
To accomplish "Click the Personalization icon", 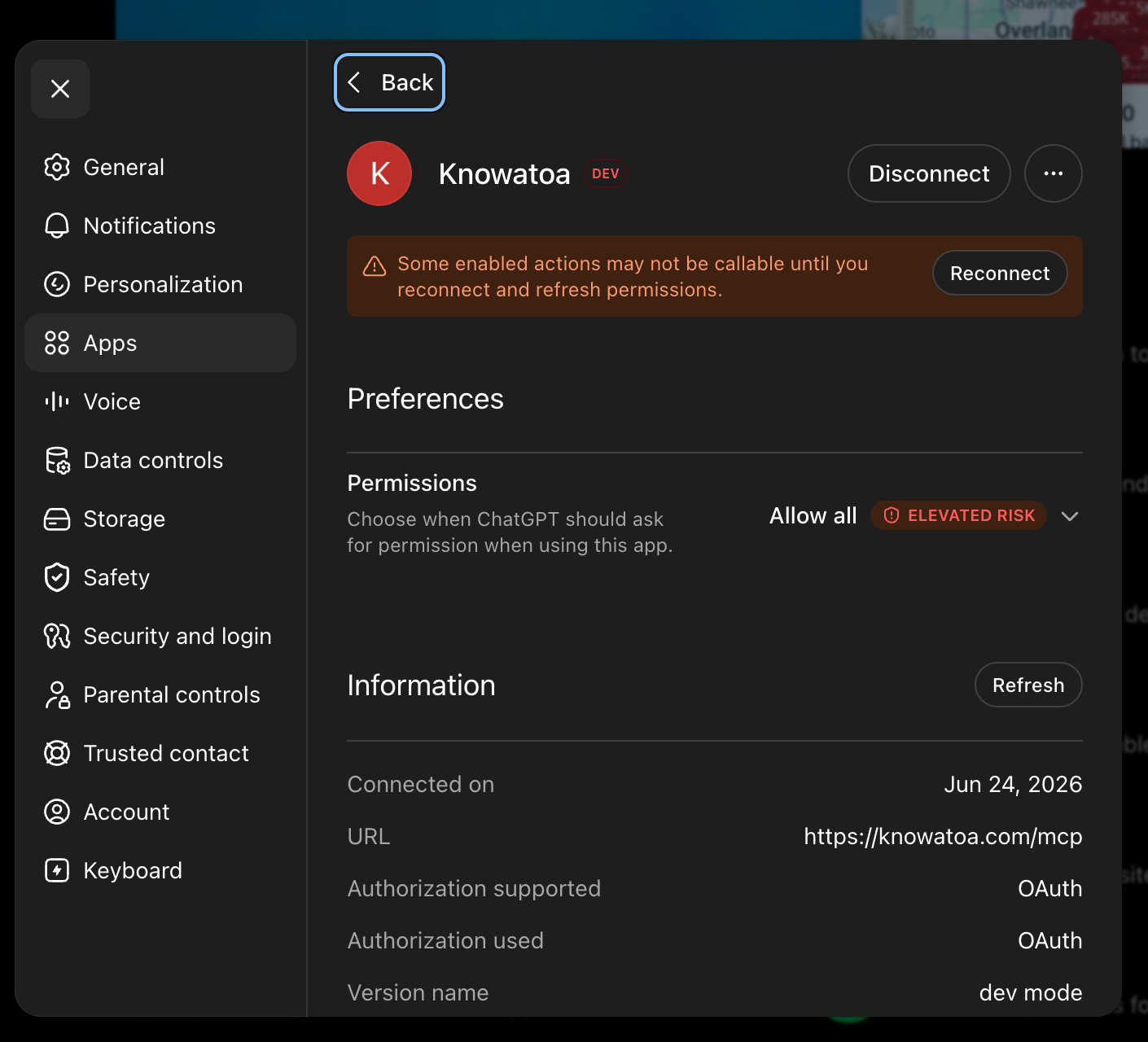I will click(x=57, y=284).
